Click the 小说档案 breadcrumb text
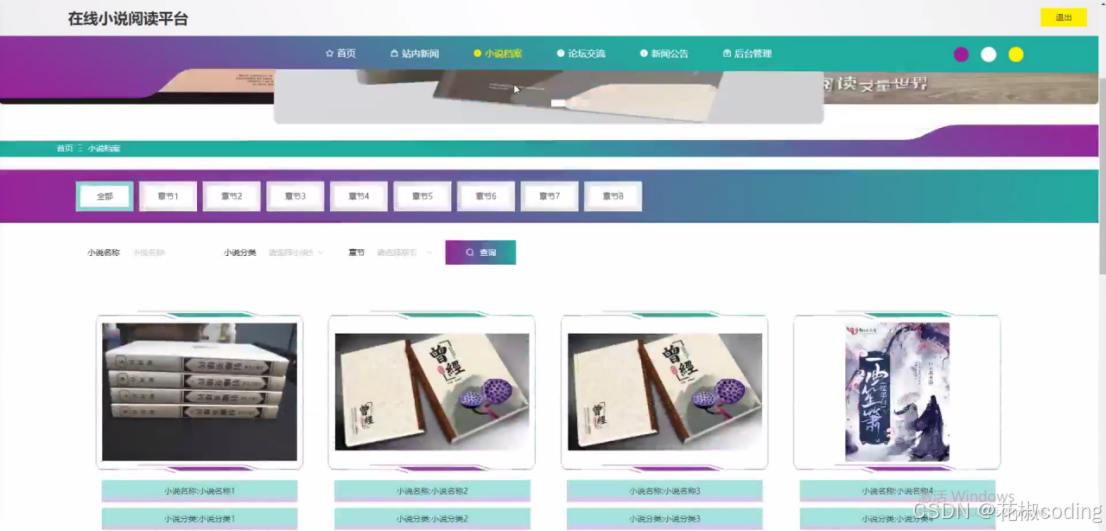 tap(104, 149)
